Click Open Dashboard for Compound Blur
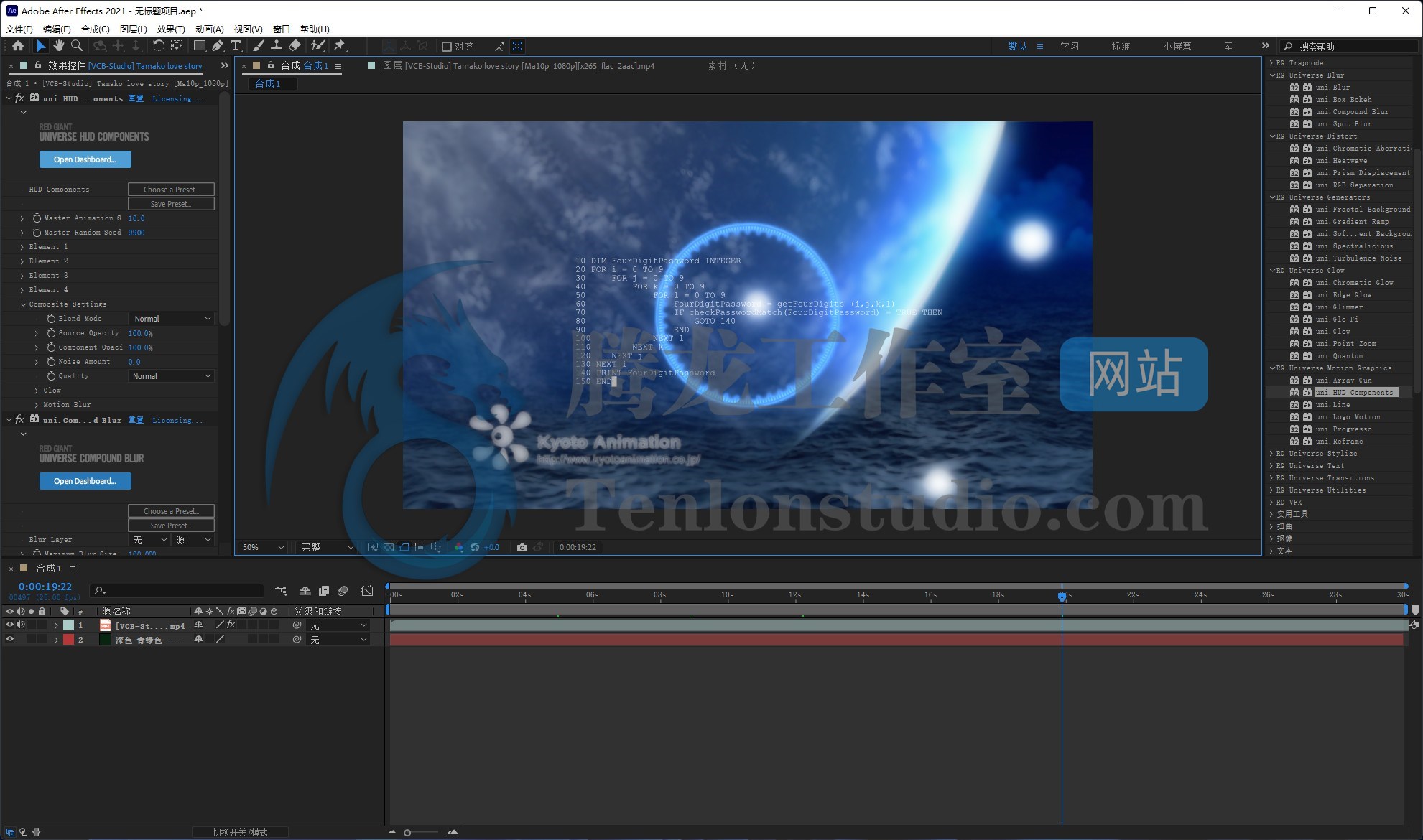The height and width of the screenshot is (840, 1423). [85, 481]
